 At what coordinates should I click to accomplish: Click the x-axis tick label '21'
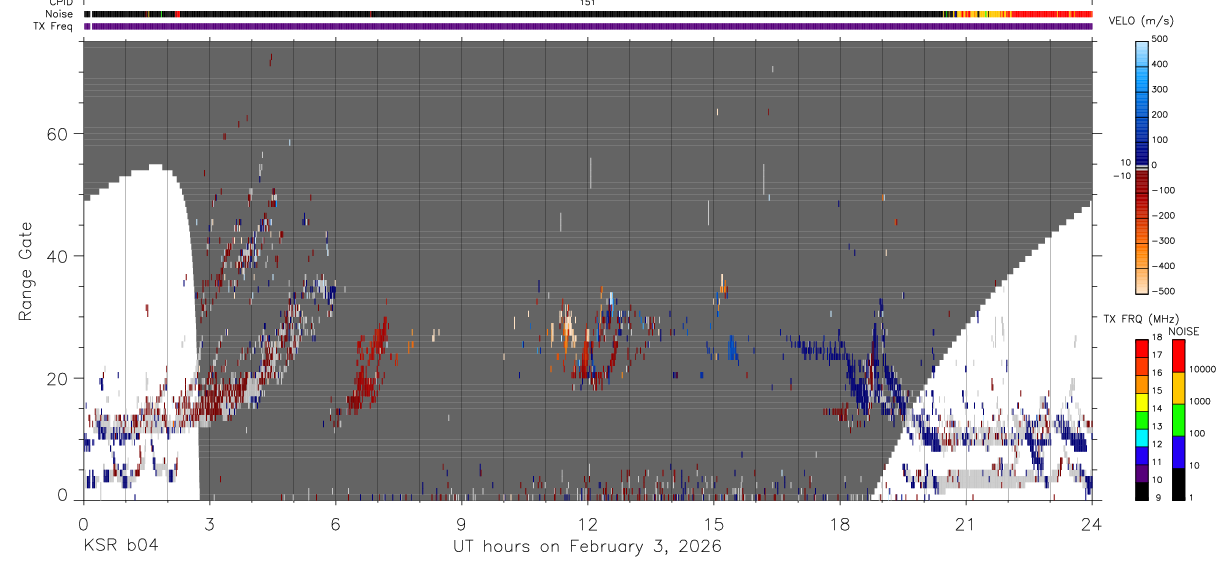click(x=966, y=524)
